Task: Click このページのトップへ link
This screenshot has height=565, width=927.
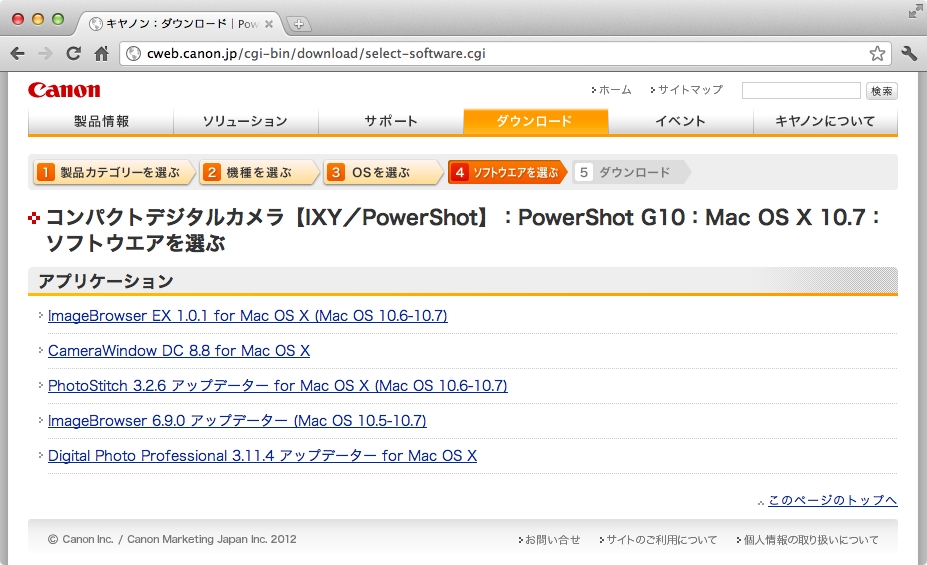Action: tap(832, 500)
